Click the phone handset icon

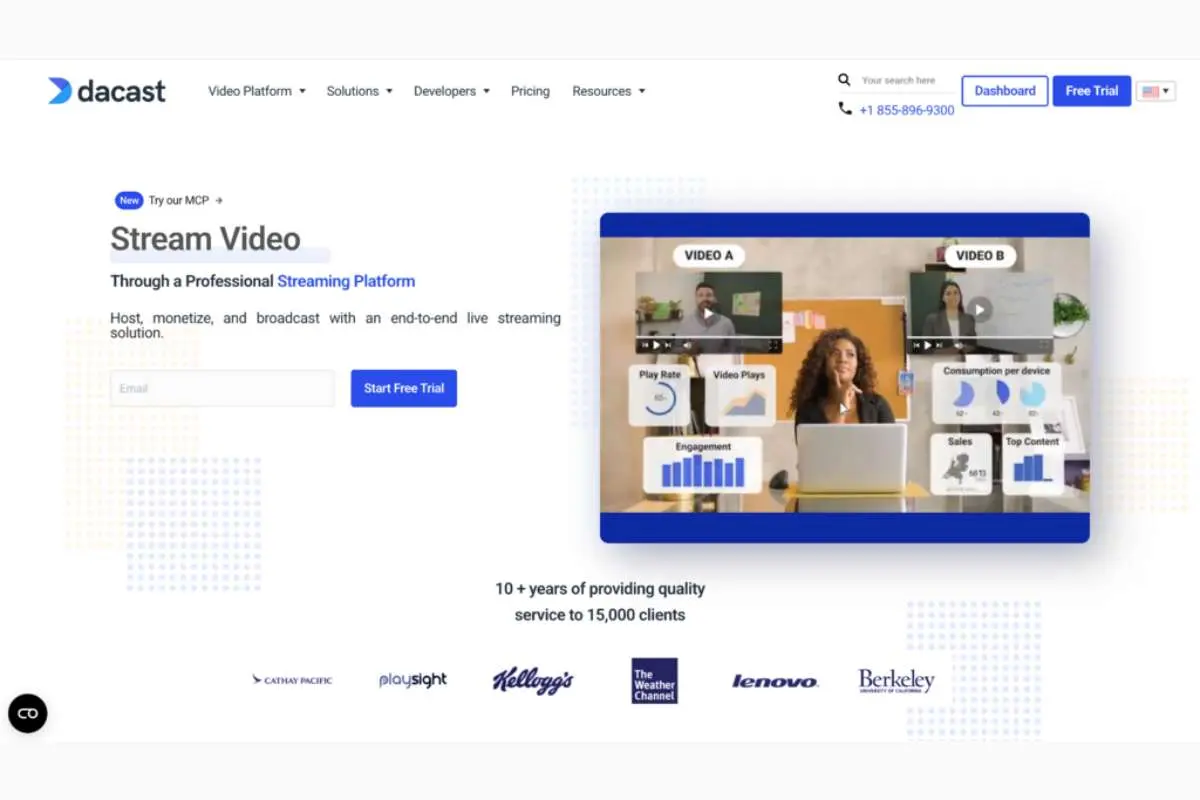845,109
